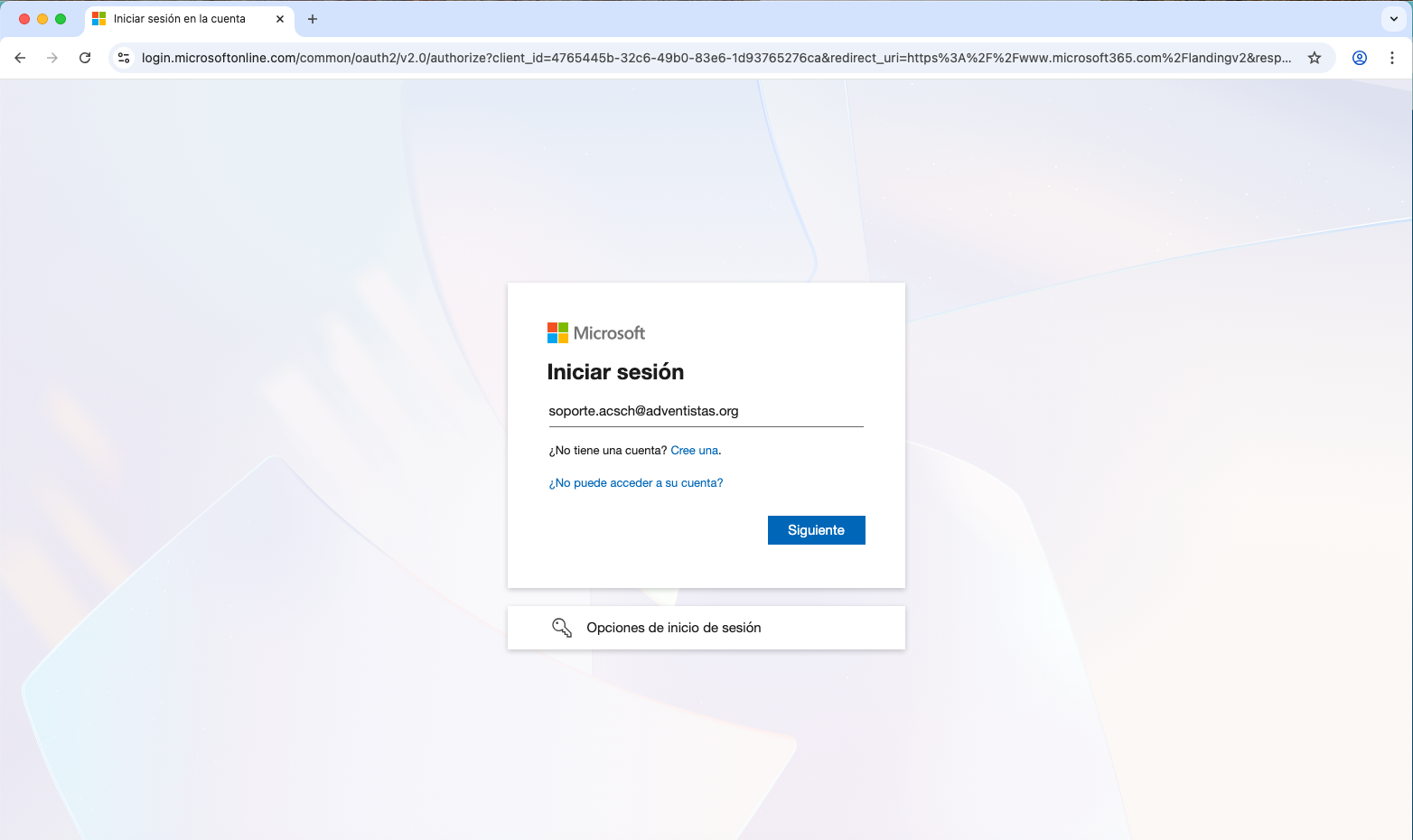
Task: Open 'Opciones de inicio de sesión'
Action: point(706,628)
